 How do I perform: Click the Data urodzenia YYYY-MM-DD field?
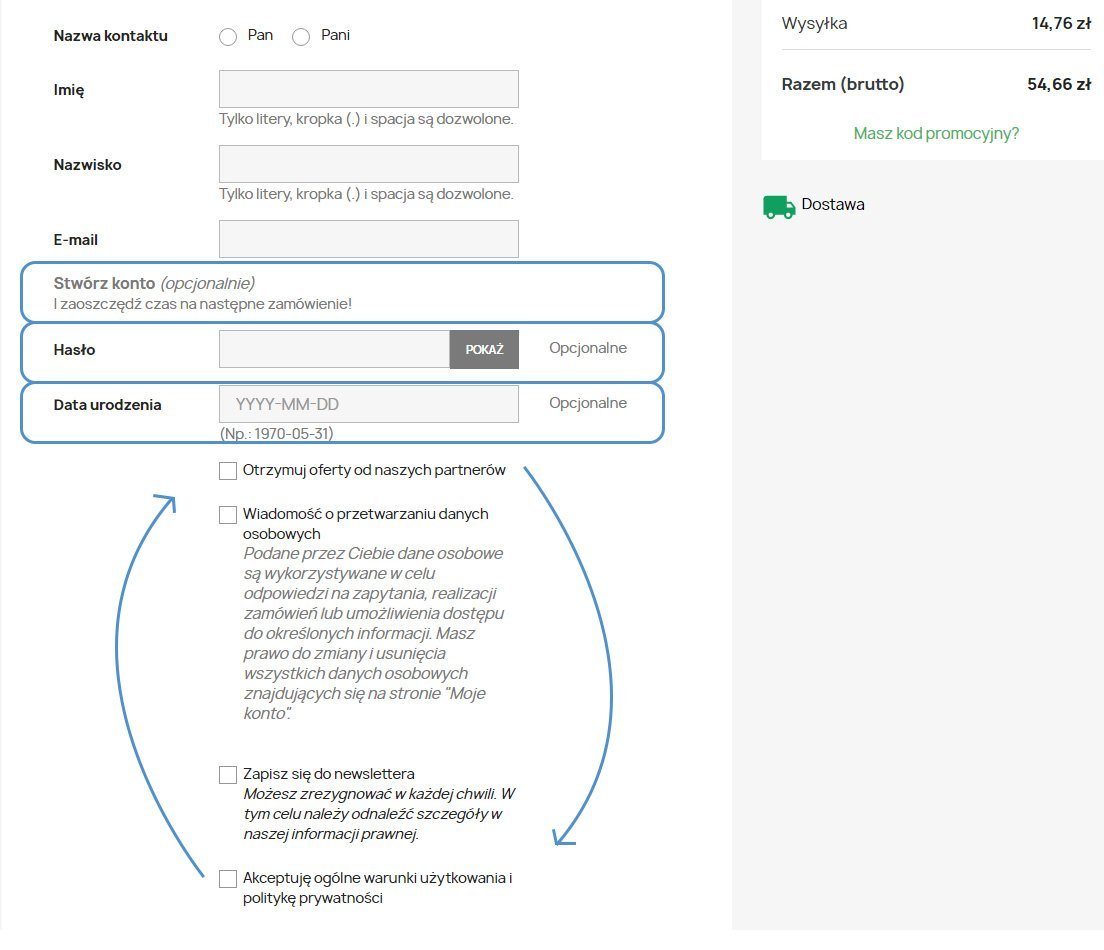[x=368, y=404]
